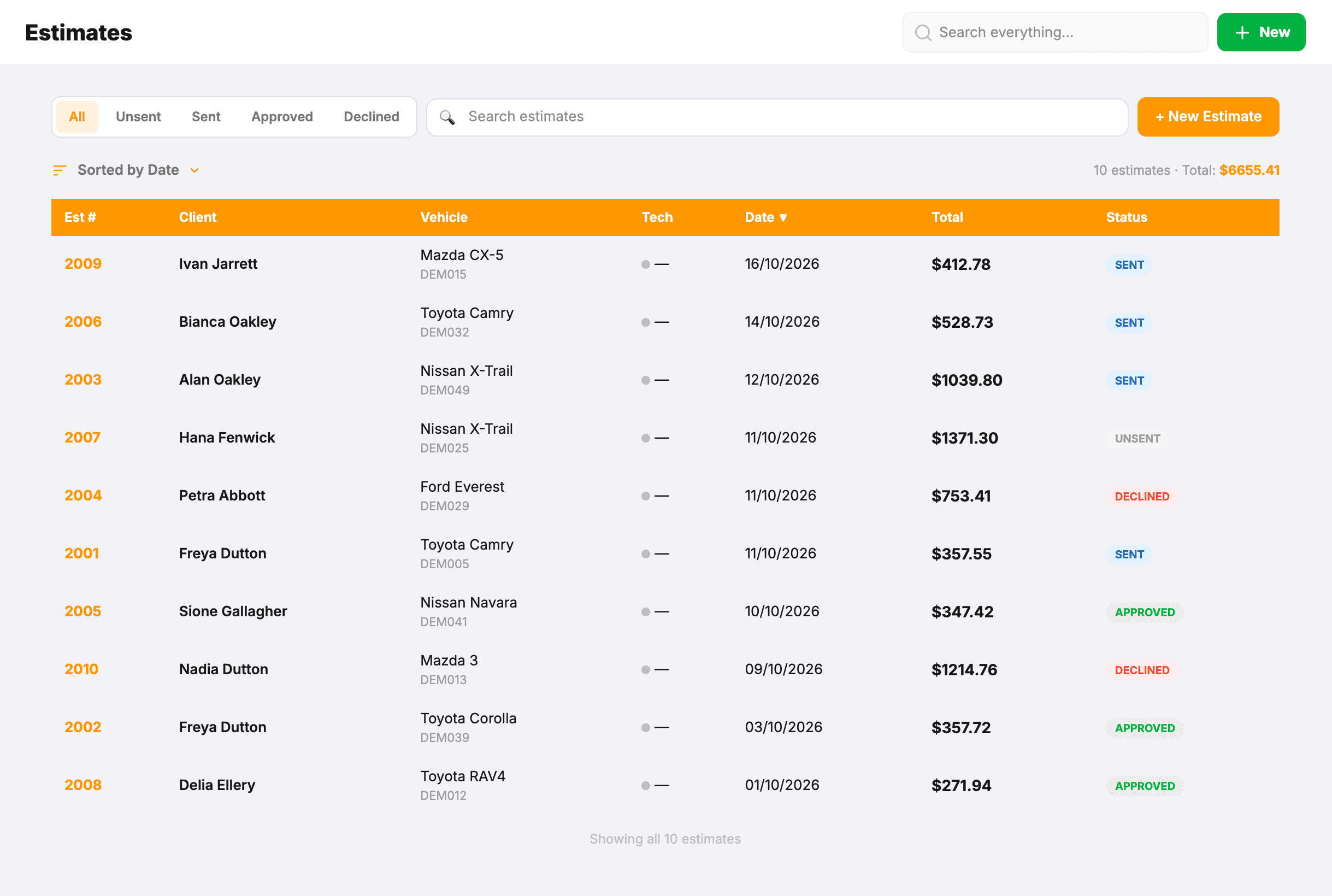
Task: Focus the Search estimates input
Action: [777, 117]
